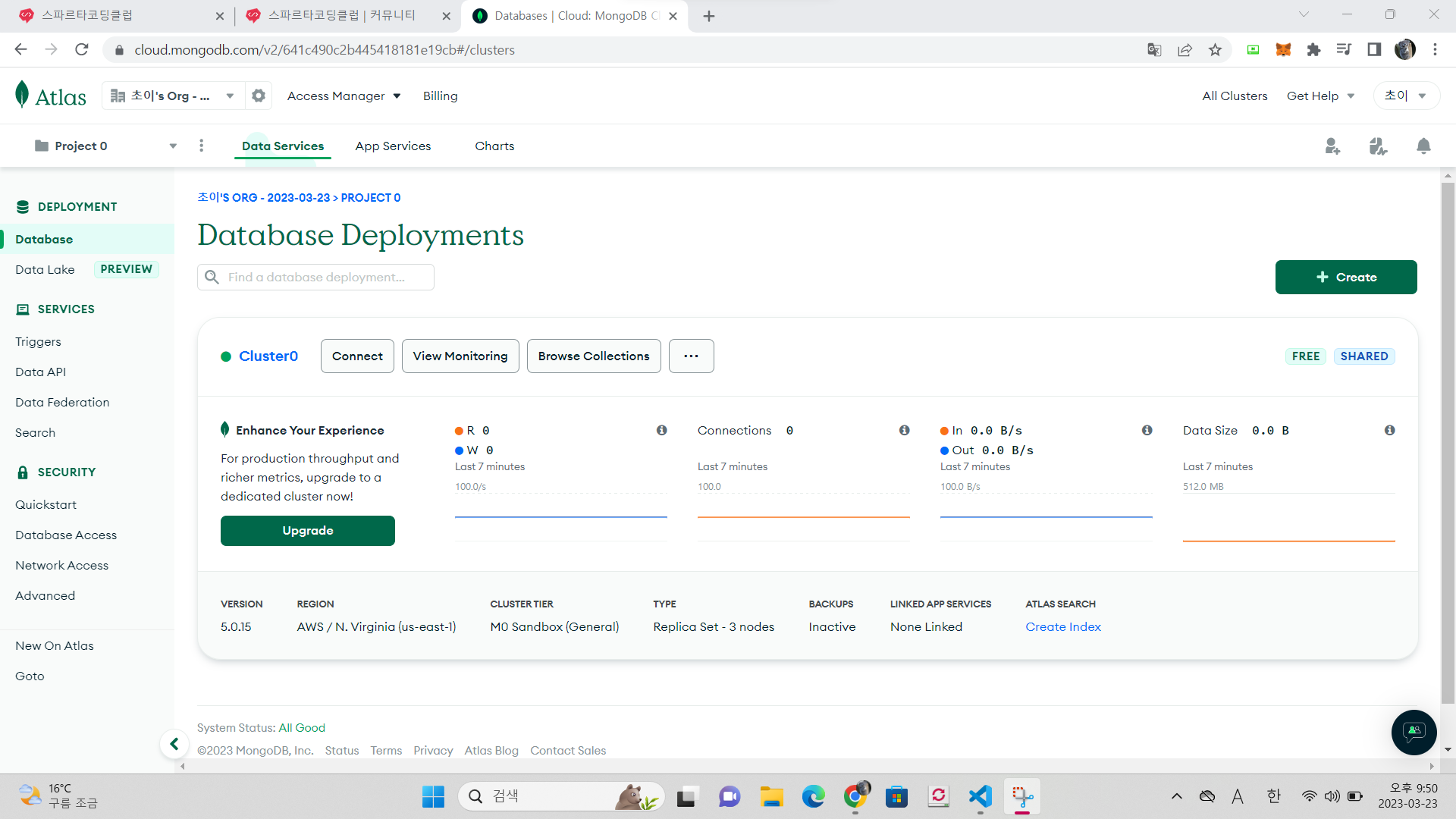Open the MetaMask fox extension
This screenshot has width=1456, height=819.
pyautogui.click(x=1283, y=50)
